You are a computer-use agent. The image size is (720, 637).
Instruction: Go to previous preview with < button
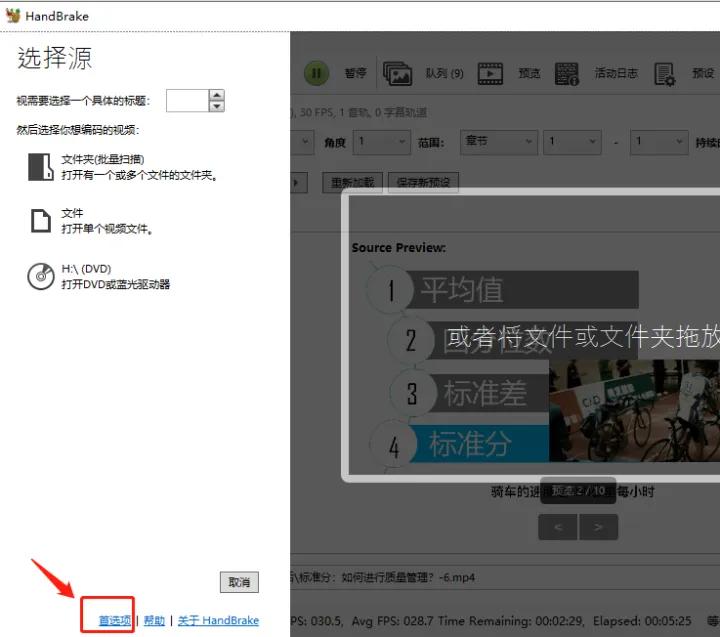click(x=557, y=527)
